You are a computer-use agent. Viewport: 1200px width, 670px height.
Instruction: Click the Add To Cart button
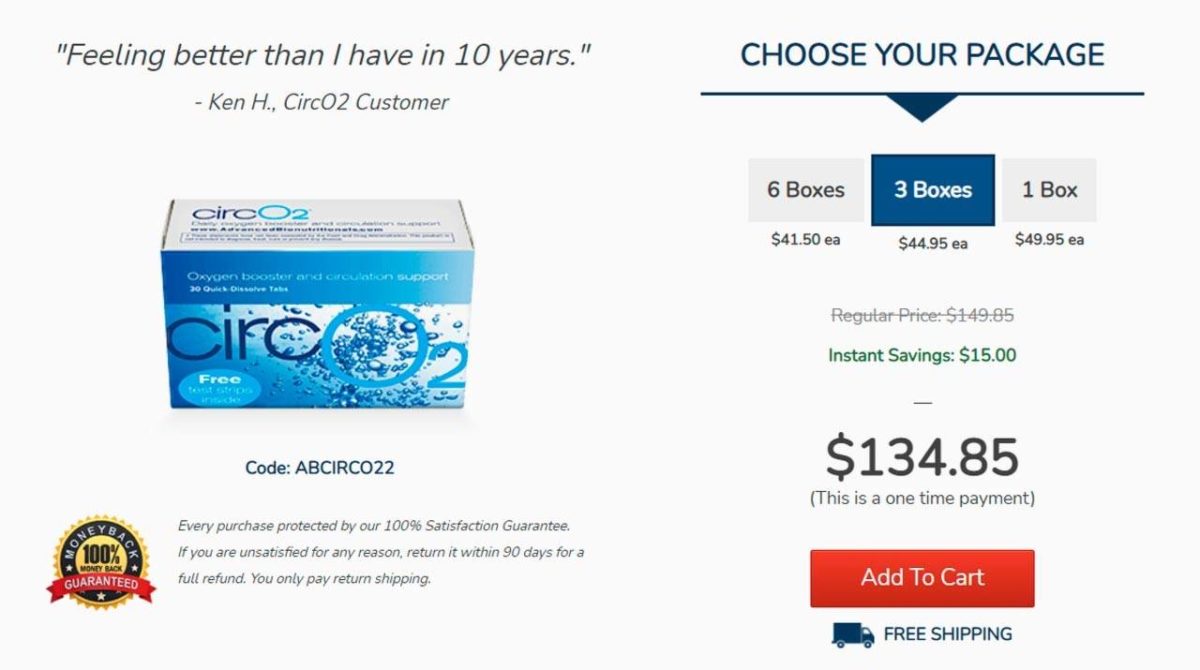pos(921,577)
